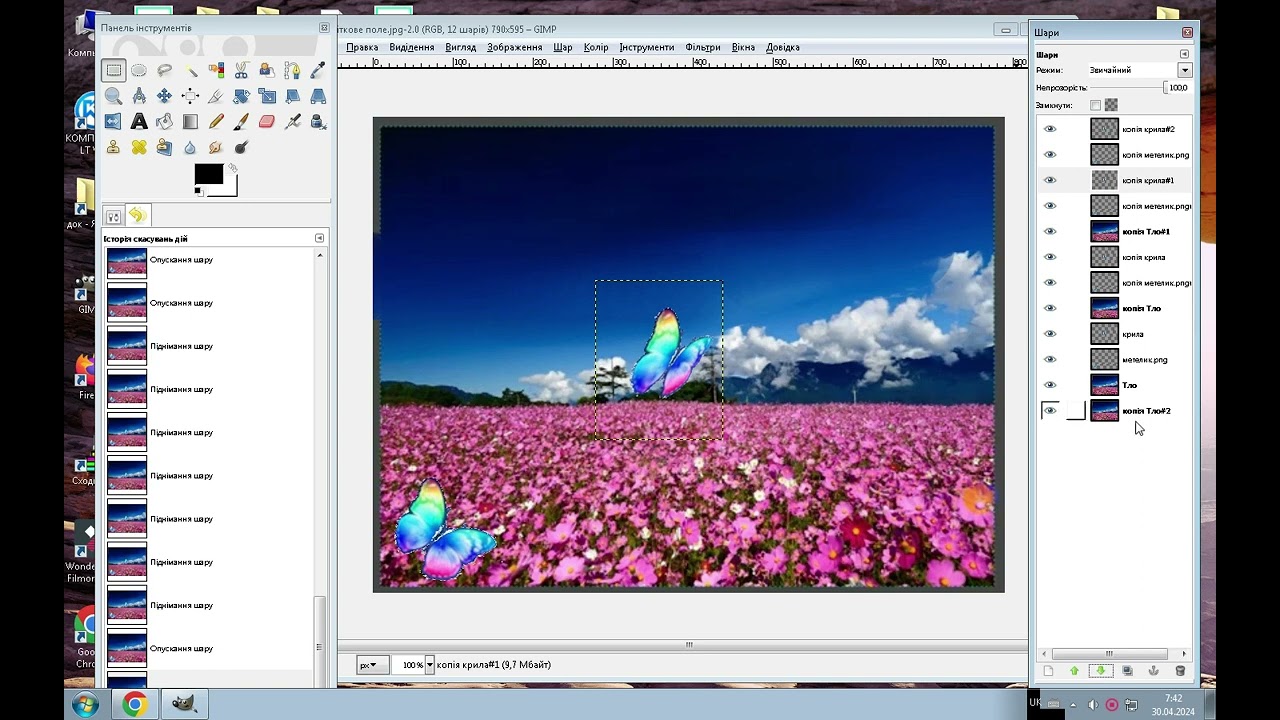The width and height of the screenshot is (1280, 720).
Task: Select the Text tool
Action: [x=139, y=121]
